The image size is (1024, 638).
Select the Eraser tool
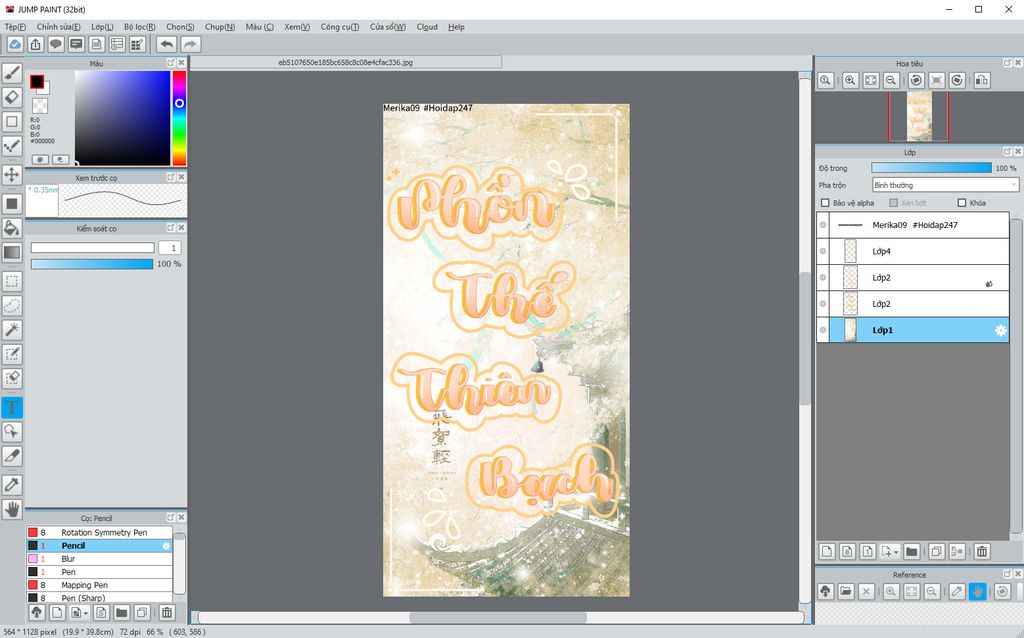click(x=12, y=97)
